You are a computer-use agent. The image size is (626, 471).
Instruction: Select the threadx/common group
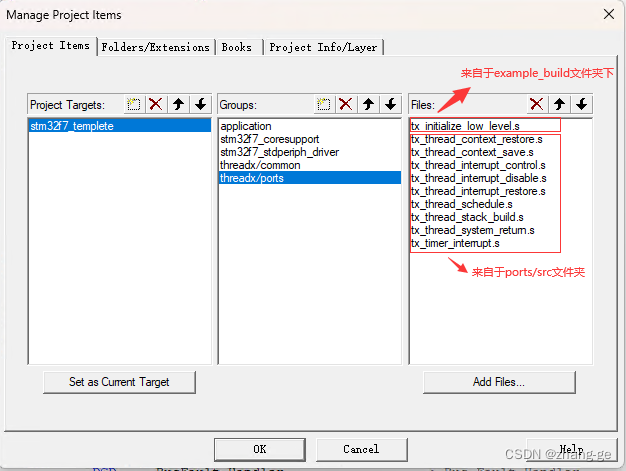pyautogui.click(x=310, y=165)
